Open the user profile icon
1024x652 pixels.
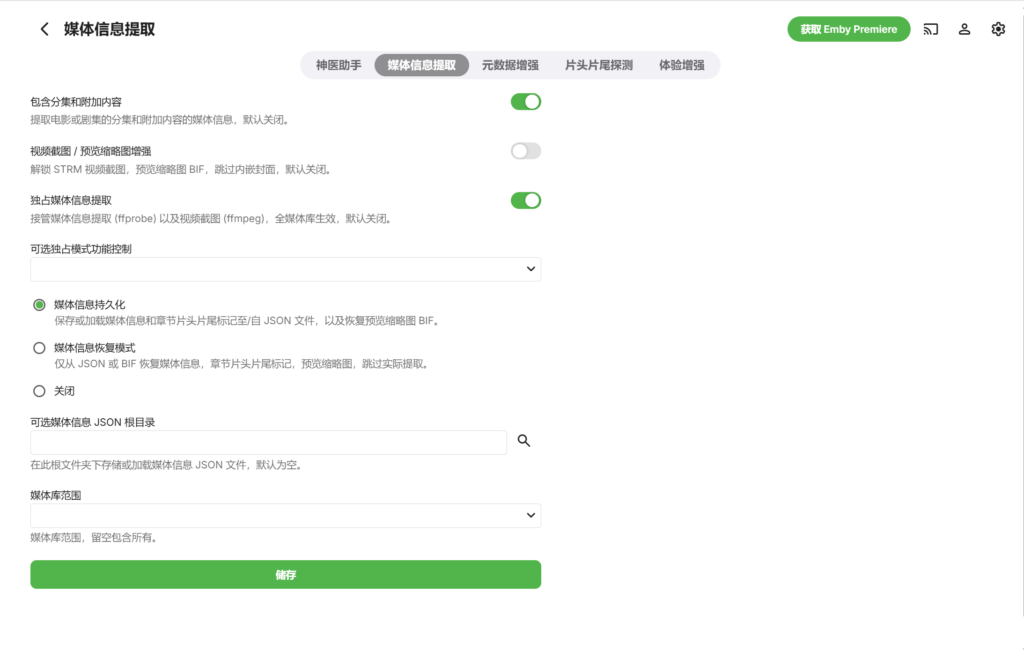click(x=965, y=29)
